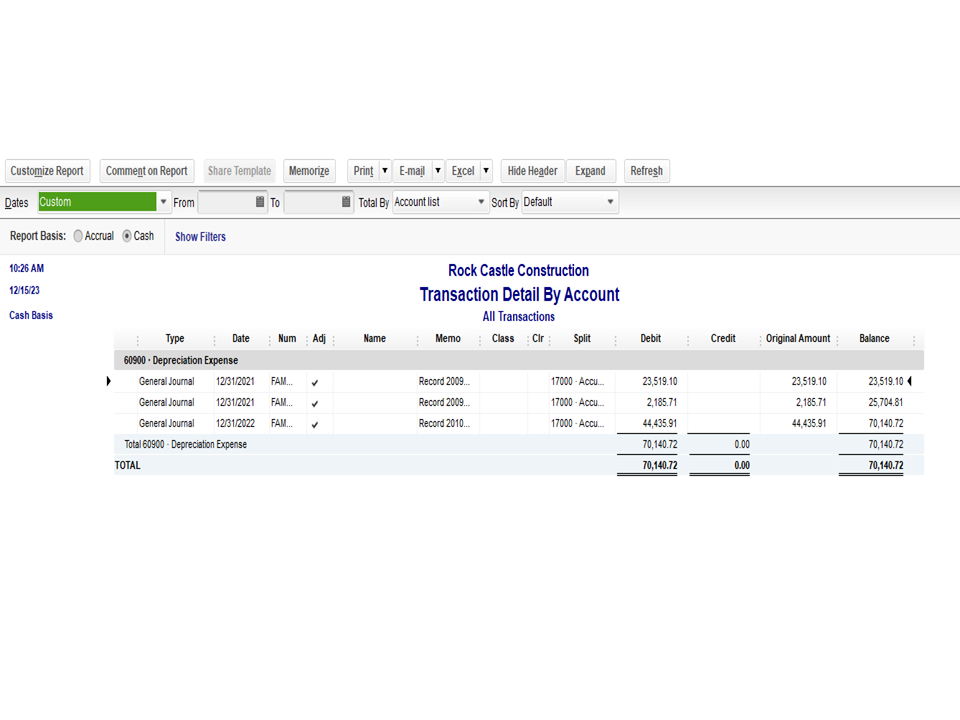The image size is (960, 720).
Task: Click the Num column header
Action: click(287, 339)
